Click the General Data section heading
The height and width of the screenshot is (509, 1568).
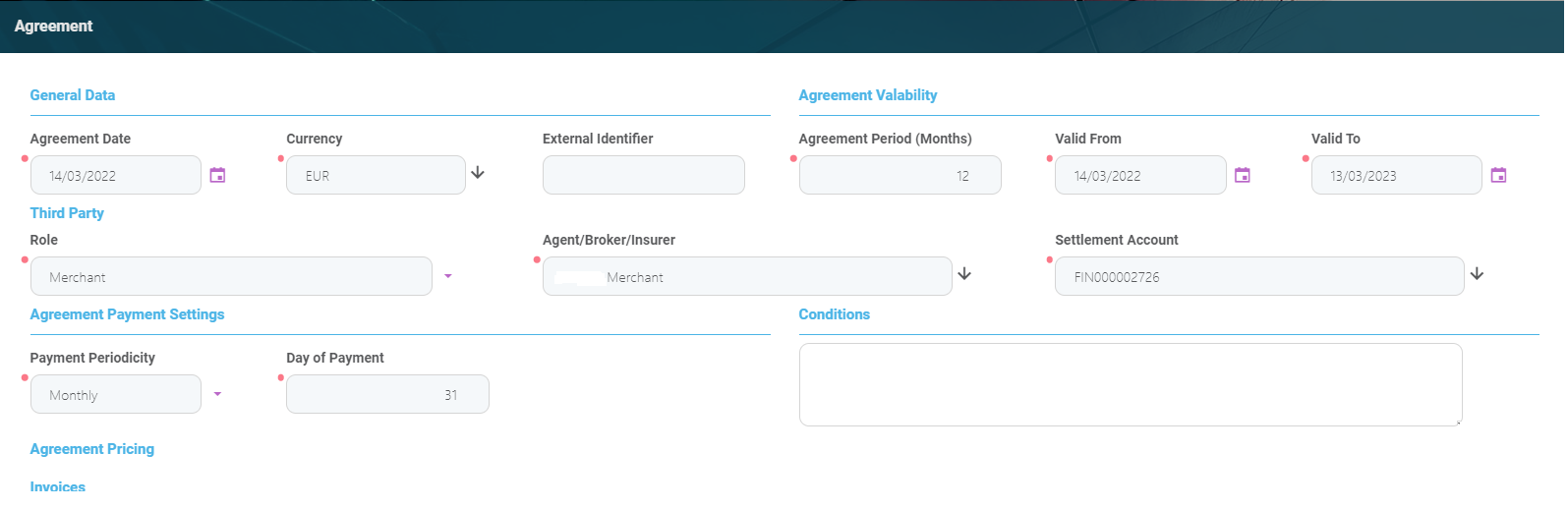click(x=73, y=95)
